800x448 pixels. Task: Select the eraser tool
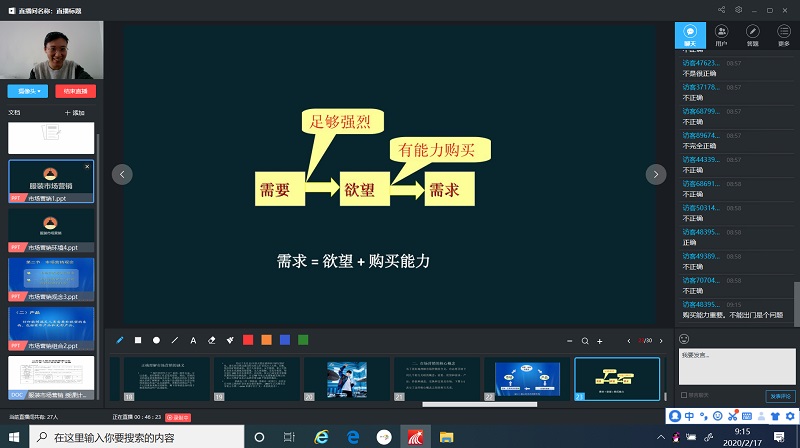212,340
